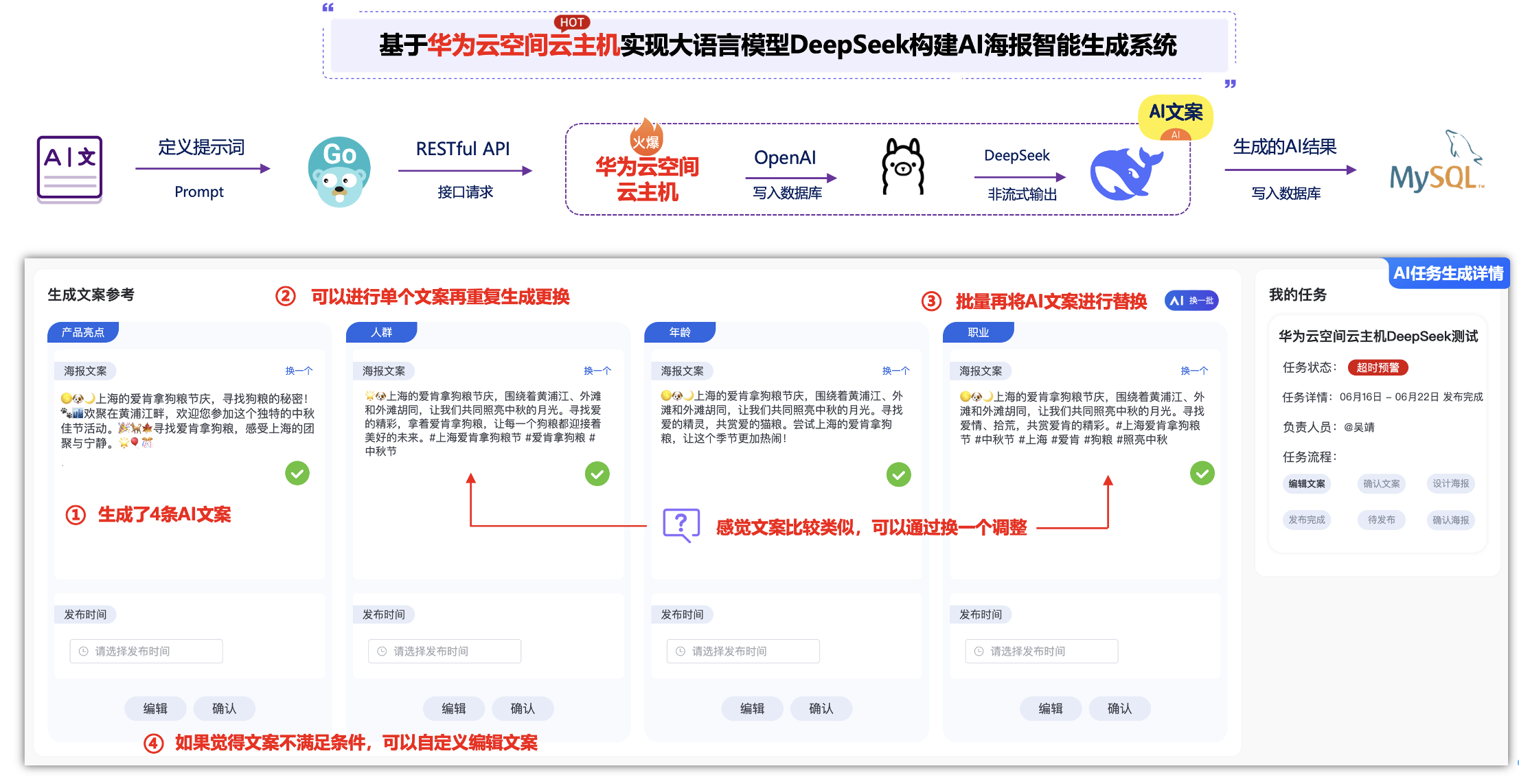Click 换一个 in the 产品亮点 card
This screenshot has height=784, width=1519.
[299, 371]
